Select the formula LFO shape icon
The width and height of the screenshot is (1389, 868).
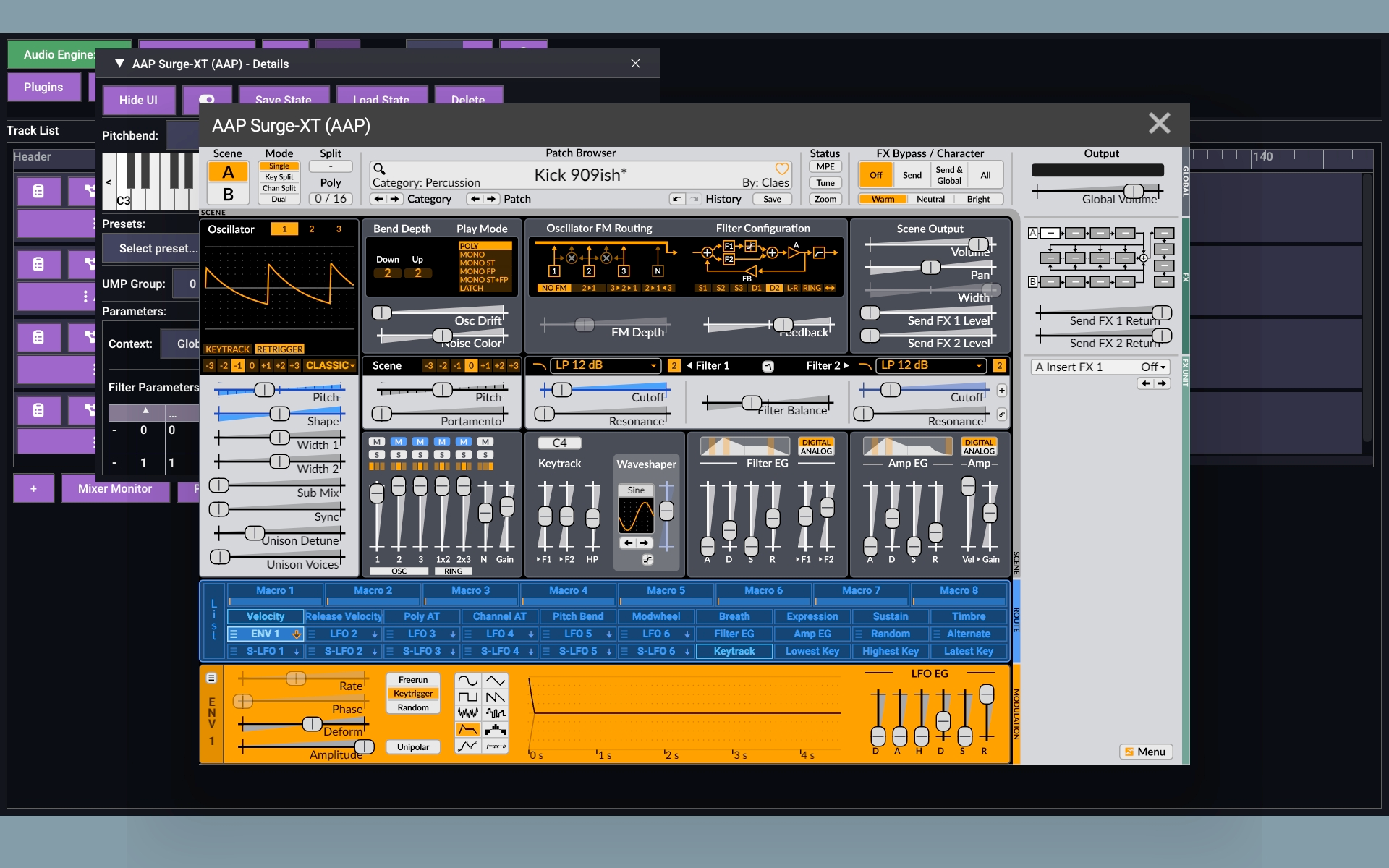pyautogui.click(x=496, y=746)
